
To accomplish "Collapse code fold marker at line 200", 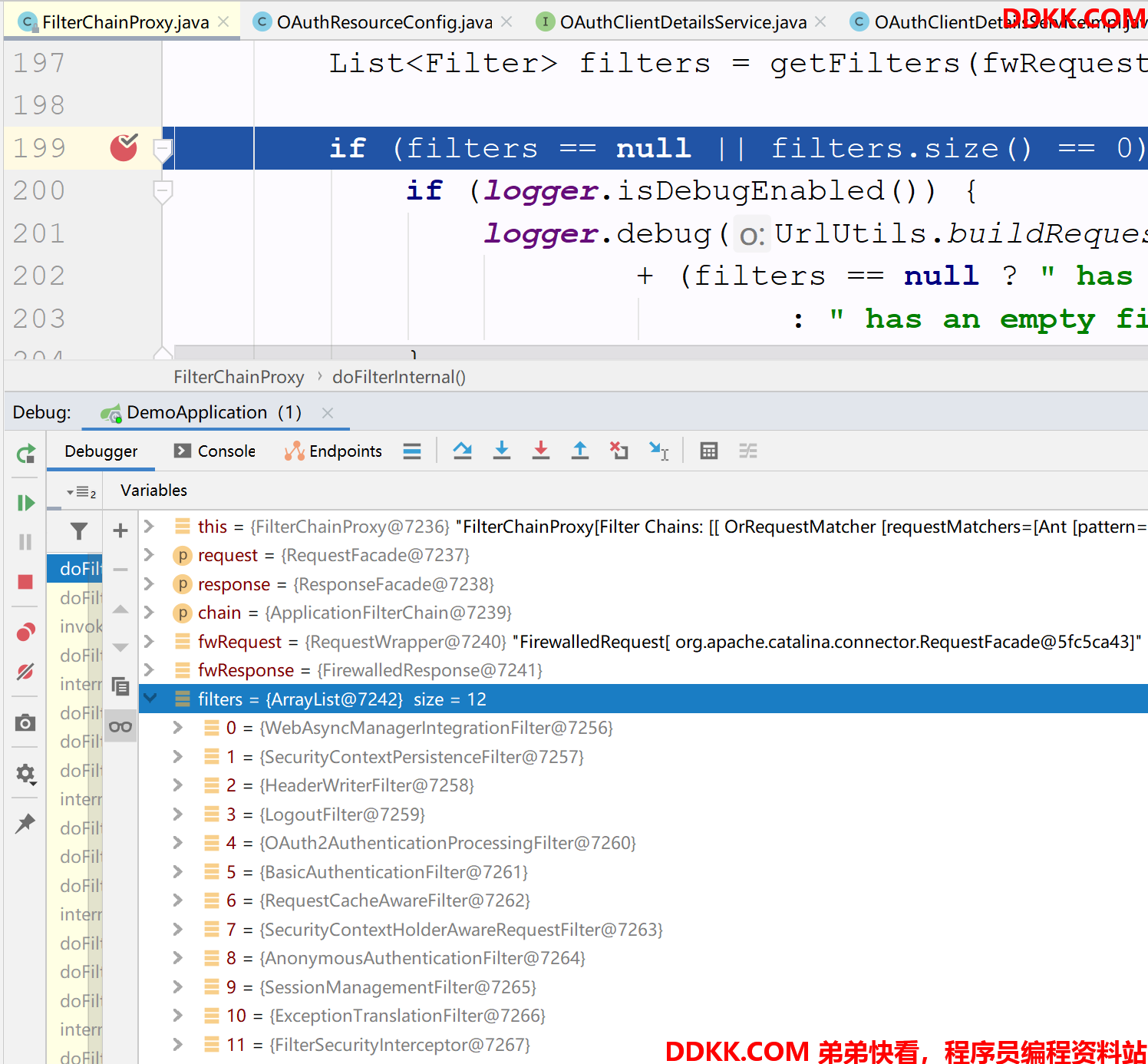I will pyautogui.click(x=163, y=191).
